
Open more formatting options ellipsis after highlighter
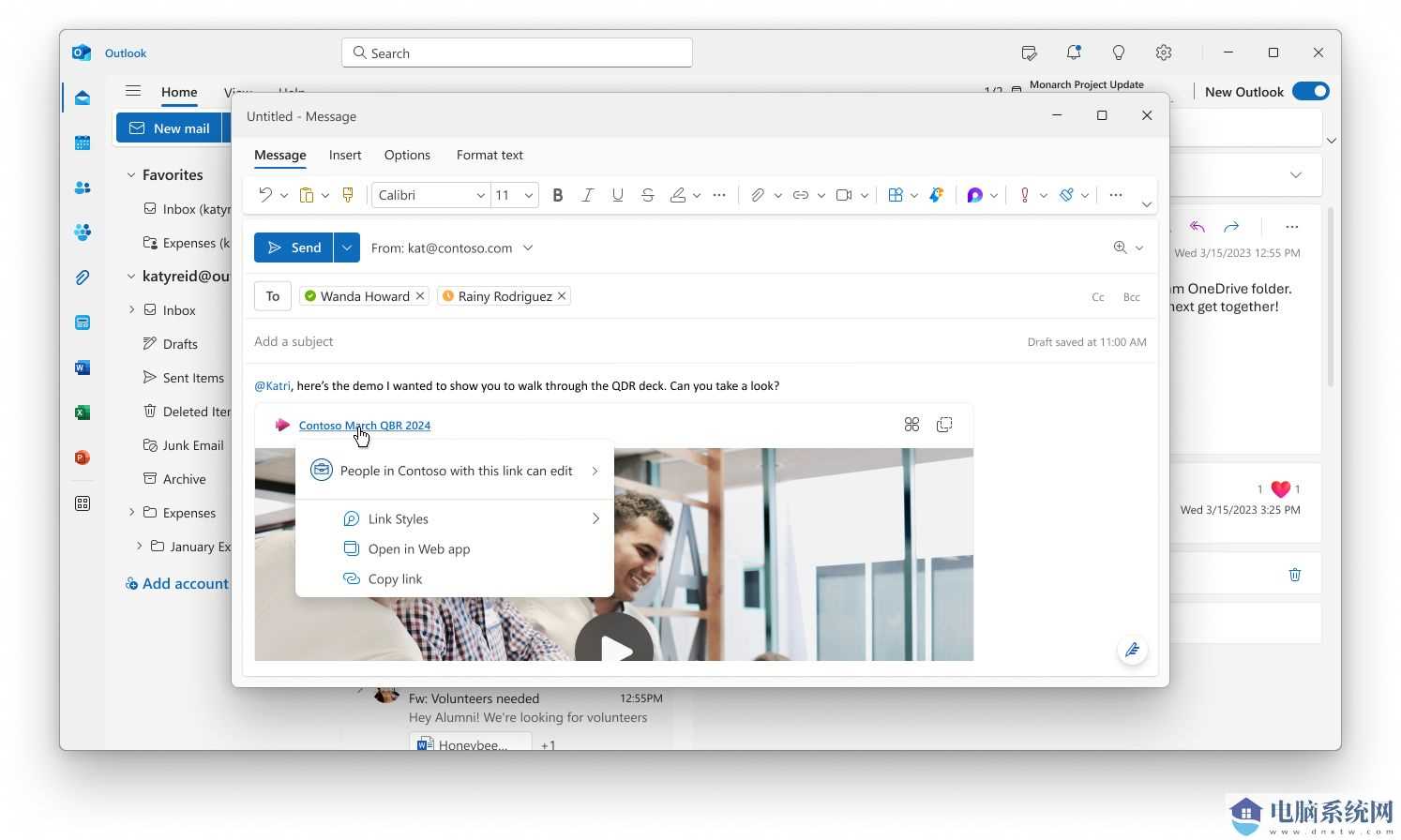click(x=719, y=195)
